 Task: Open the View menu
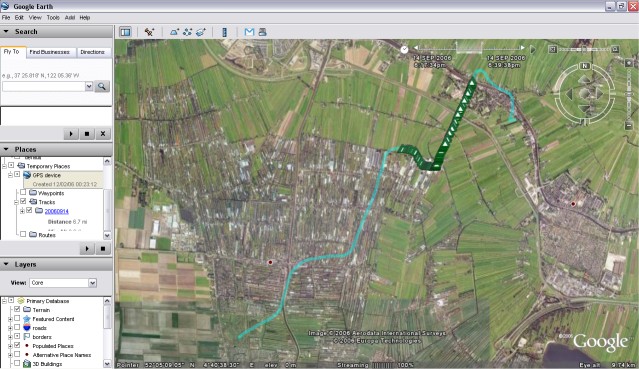coord(35,18)
